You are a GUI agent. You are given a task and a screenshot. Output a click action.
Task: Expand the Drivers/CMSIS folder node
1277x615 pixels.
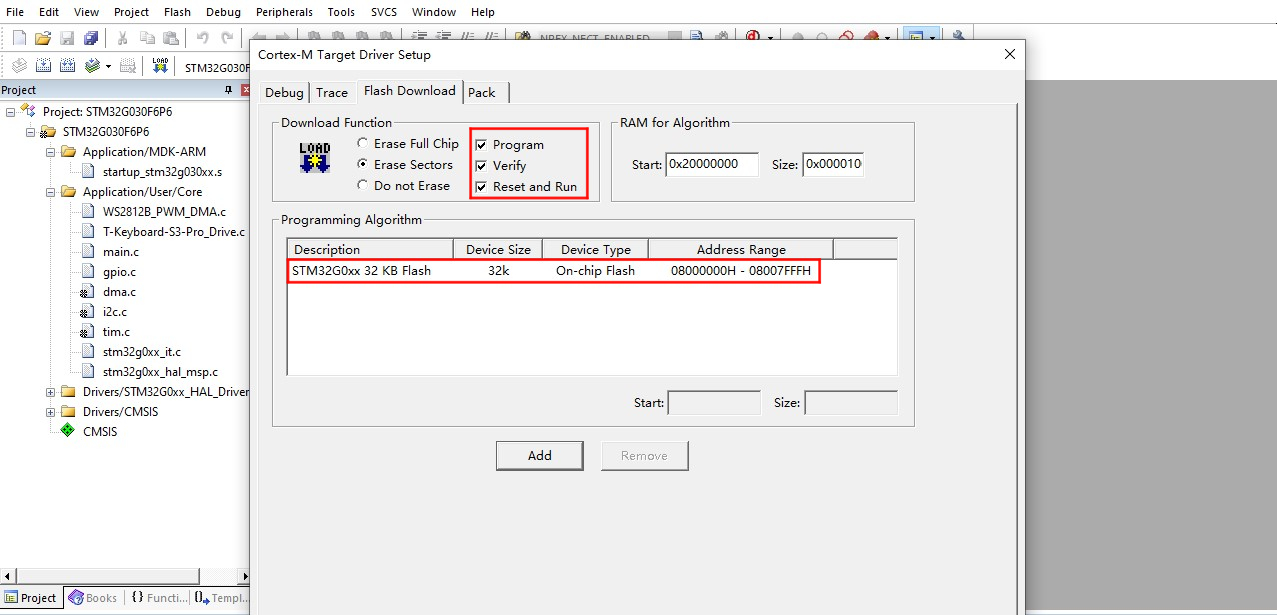pyautogui.click(x=51, y=412)
